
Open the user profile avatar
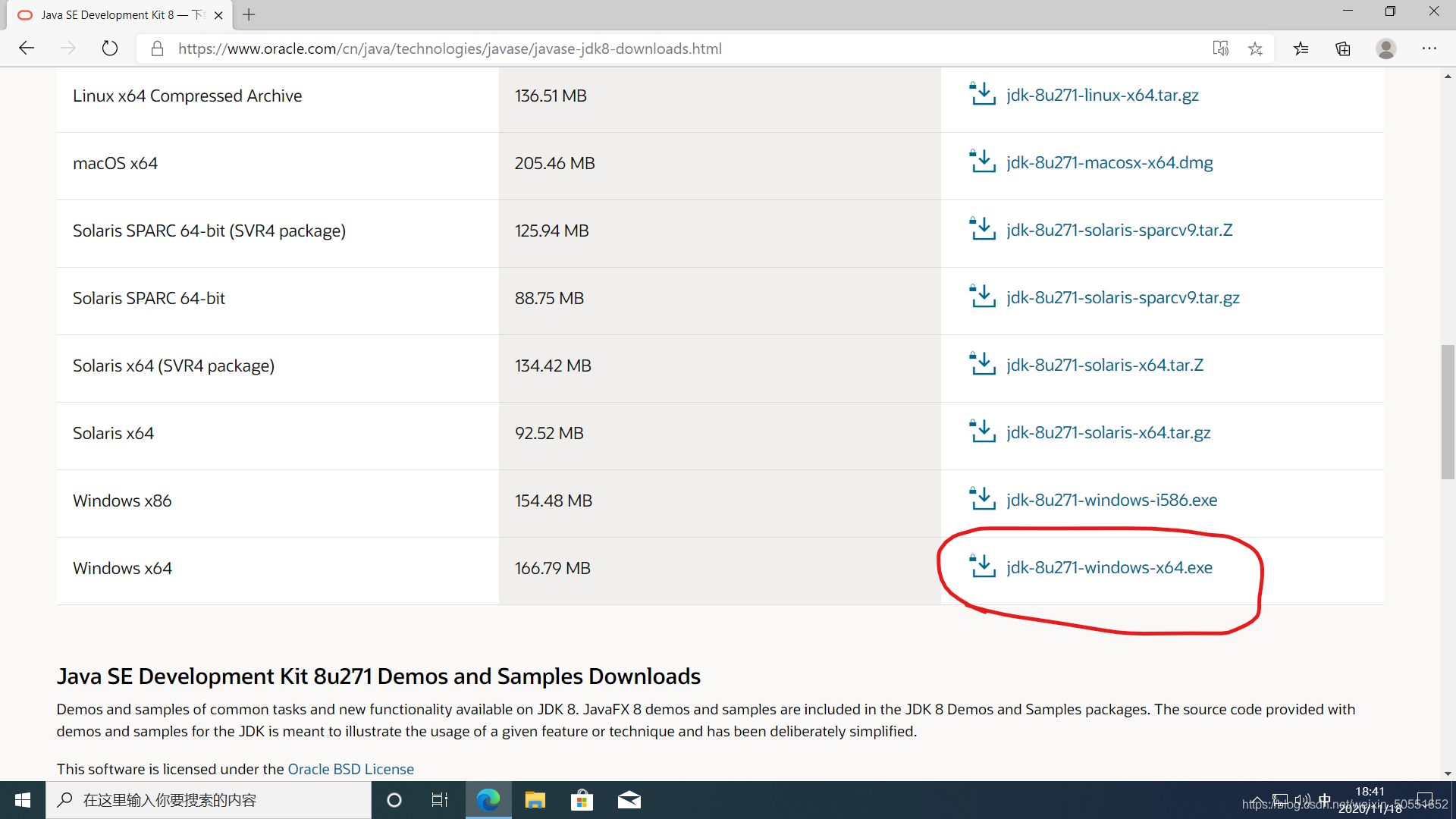1386,49
